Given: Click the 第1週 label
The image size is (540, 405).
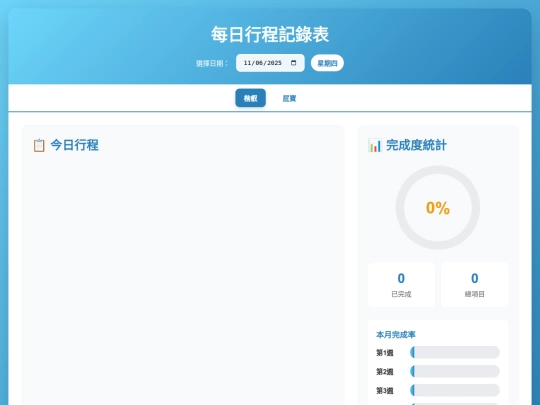Looking at the screenshot, I should point(385,353).
